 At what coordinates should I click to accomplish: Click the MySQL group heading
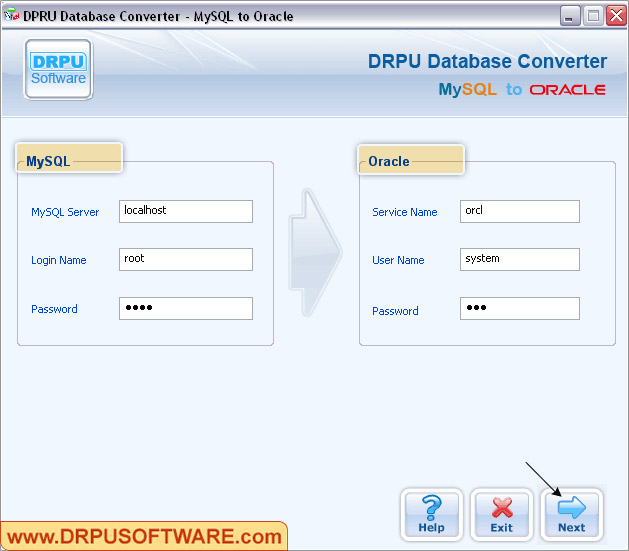pos(48,161)
